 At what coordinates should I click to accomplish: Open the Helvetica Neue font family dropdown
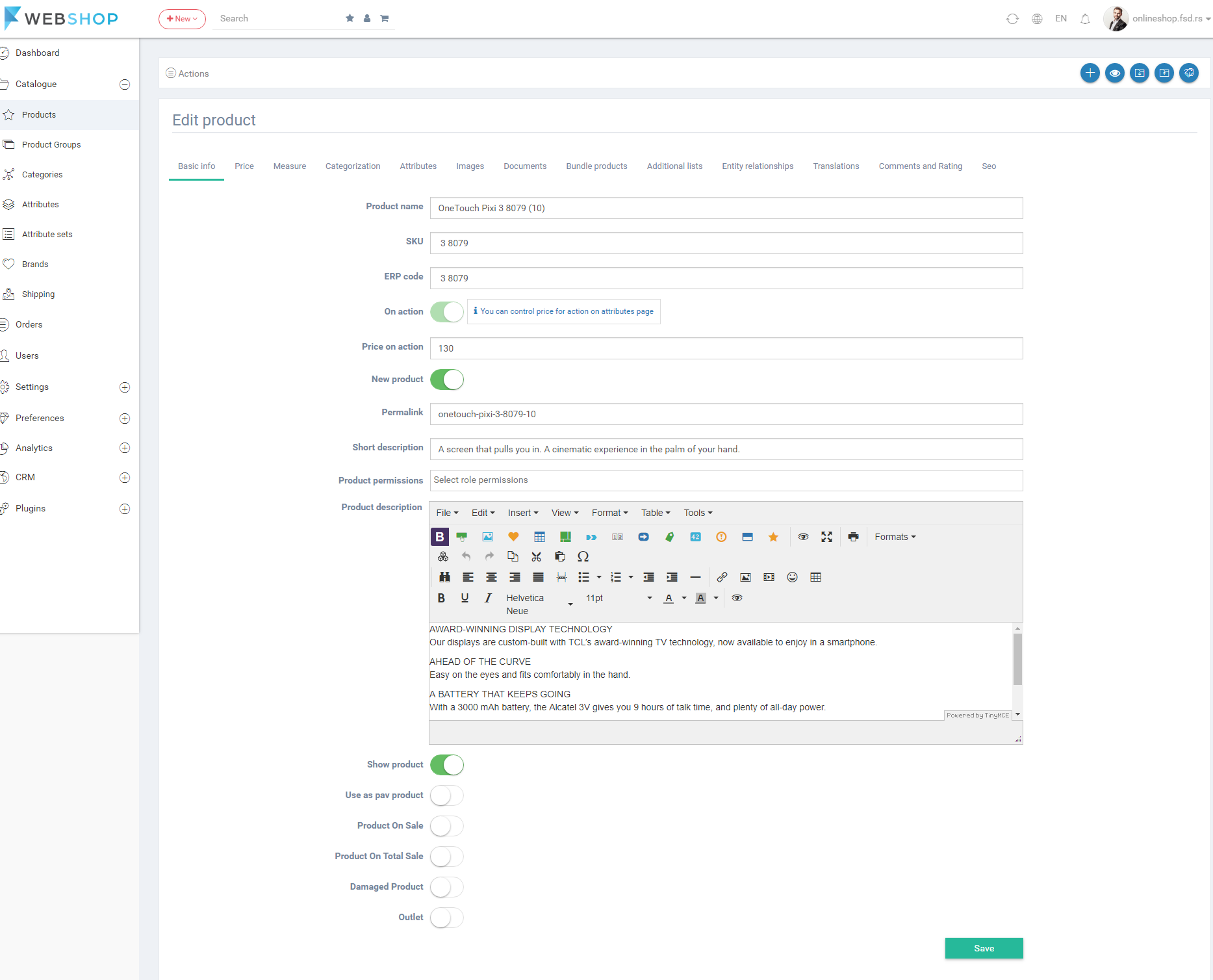539,604
